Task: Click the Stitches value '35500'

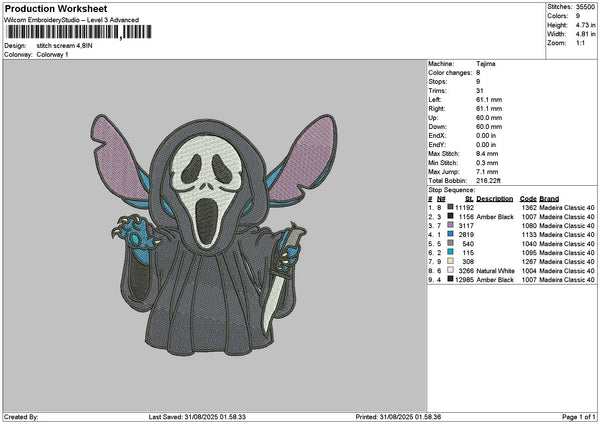Action: tap(585, 7)
